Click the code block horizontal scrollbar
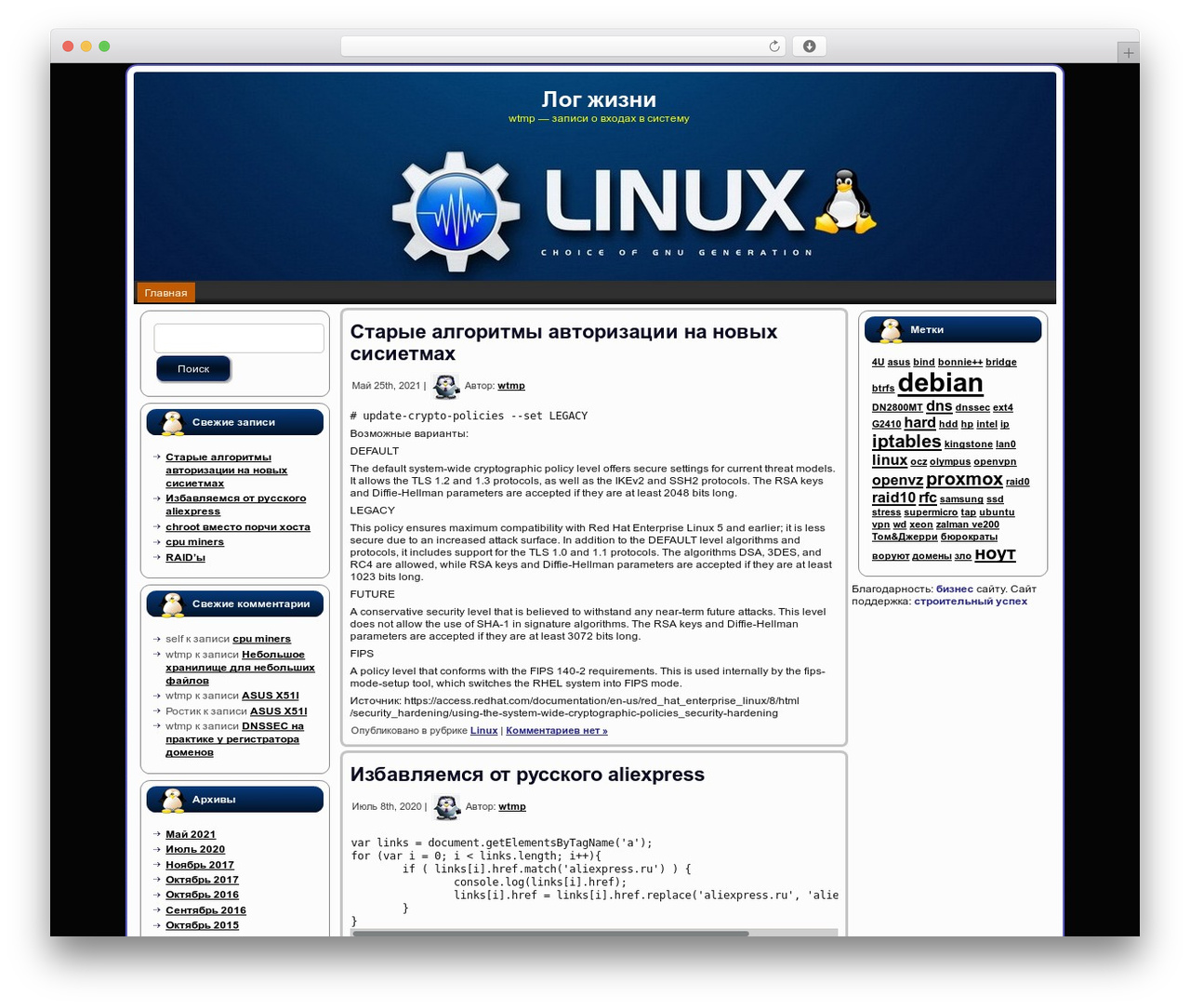This screenshot has width=1190, height=1008. 550,933
